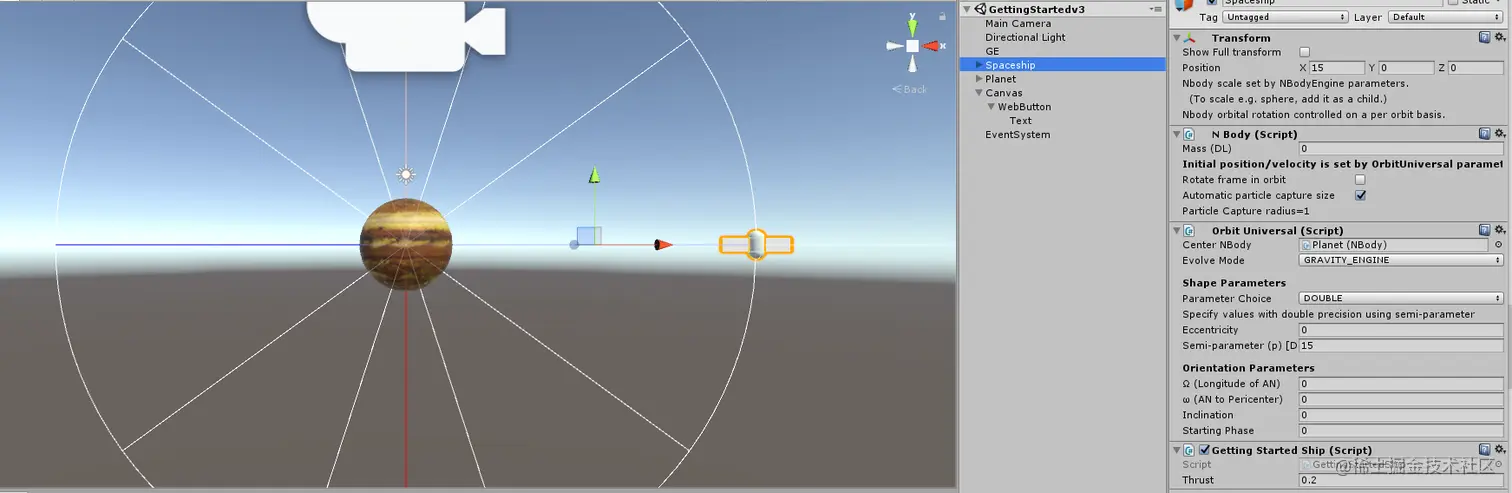Open the Transform component help icon
This screenshot has height=493, width=1512.
click(x=1484, y=38)
